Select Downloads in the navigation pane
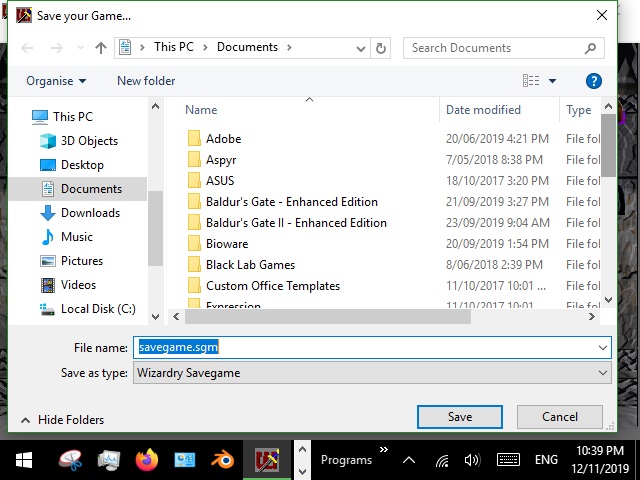The width and height of the screenshot is (640, 480). click(80, 213)
